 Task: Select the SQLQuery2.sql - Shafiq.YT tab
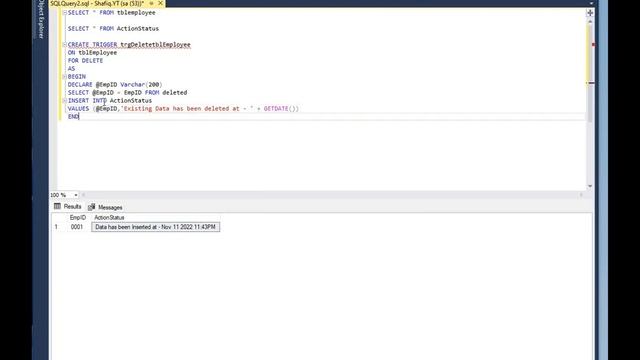pos(97,3)
